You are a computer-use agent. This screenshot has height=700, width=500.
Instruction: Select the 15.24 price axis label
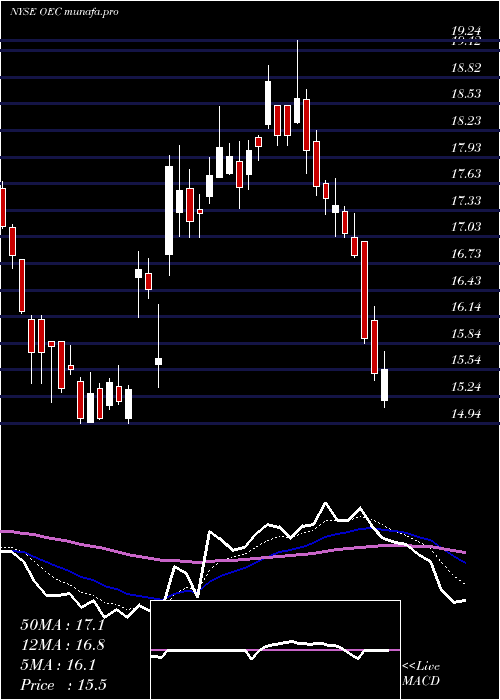coord(466,387)
